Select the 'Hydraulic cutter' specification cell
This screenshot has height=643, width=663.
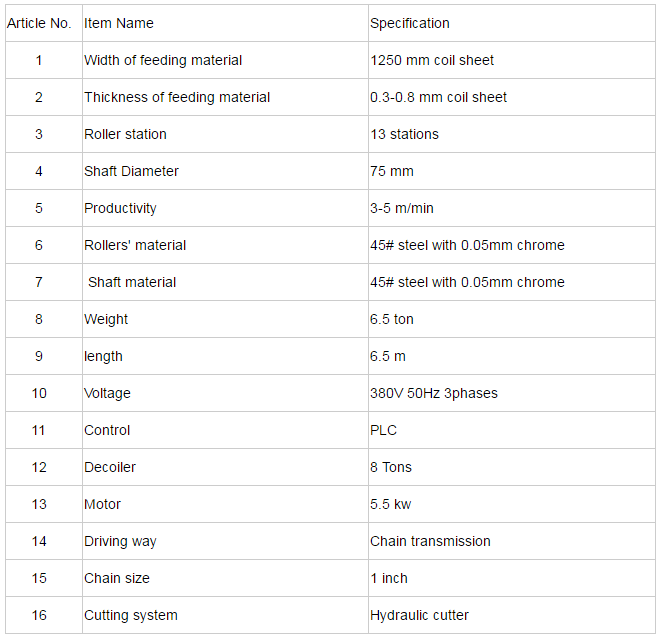(x=419, y=615)
